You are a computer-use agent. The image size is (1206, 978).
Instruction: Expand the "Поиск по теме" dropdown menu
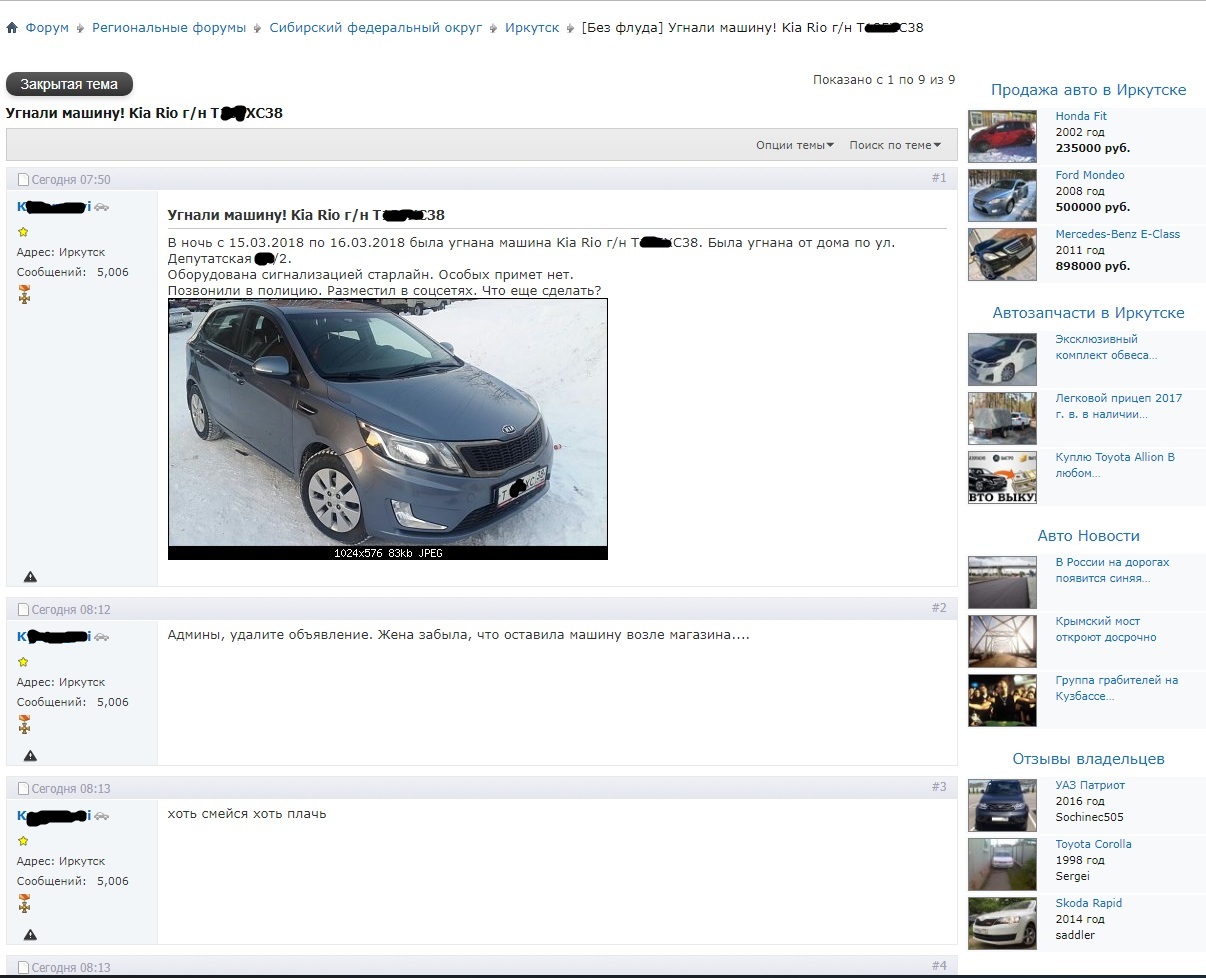pyautogui.click(x=894, y=145)
